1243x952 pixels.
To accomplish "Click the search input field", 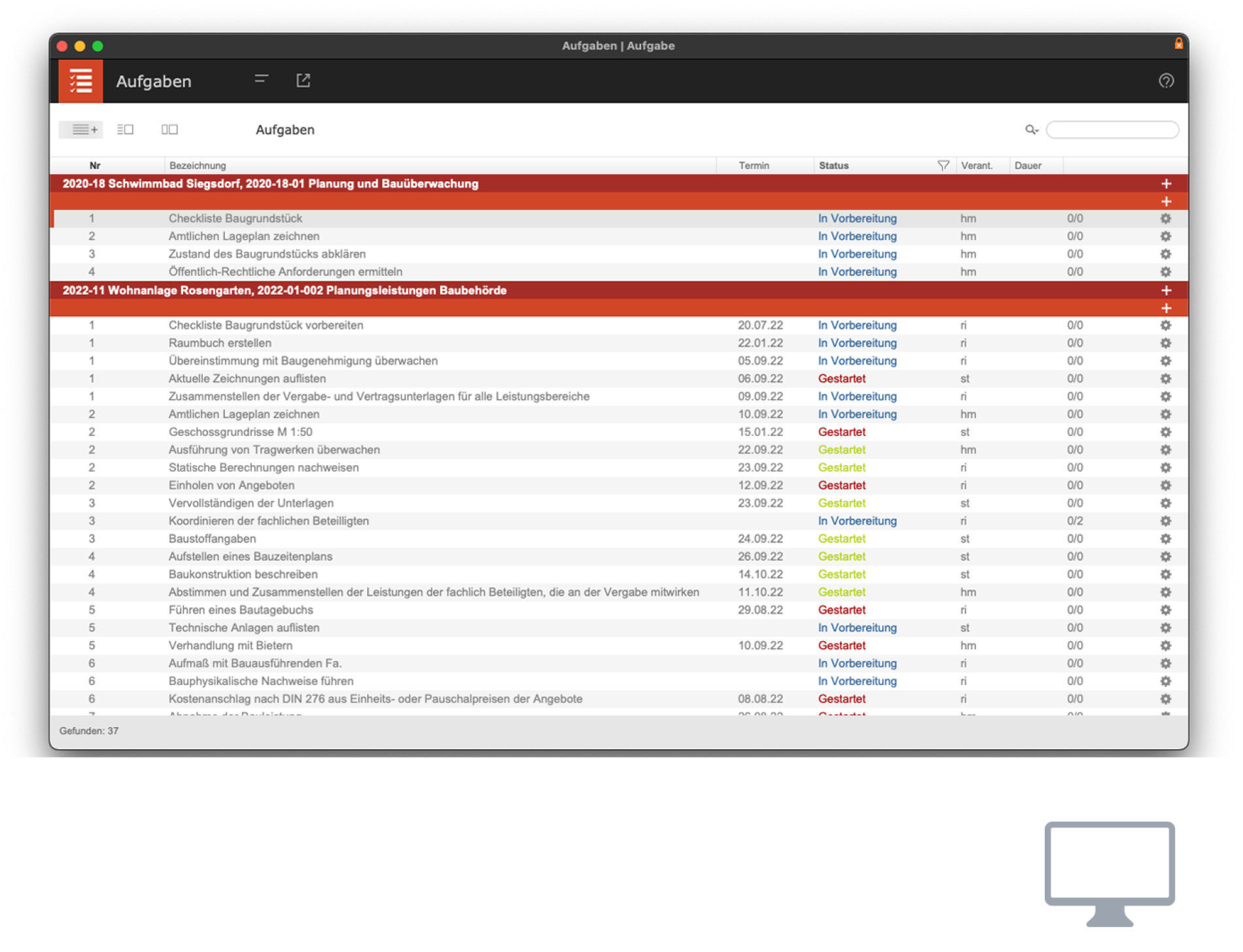I will click(x=1112, y=130).
